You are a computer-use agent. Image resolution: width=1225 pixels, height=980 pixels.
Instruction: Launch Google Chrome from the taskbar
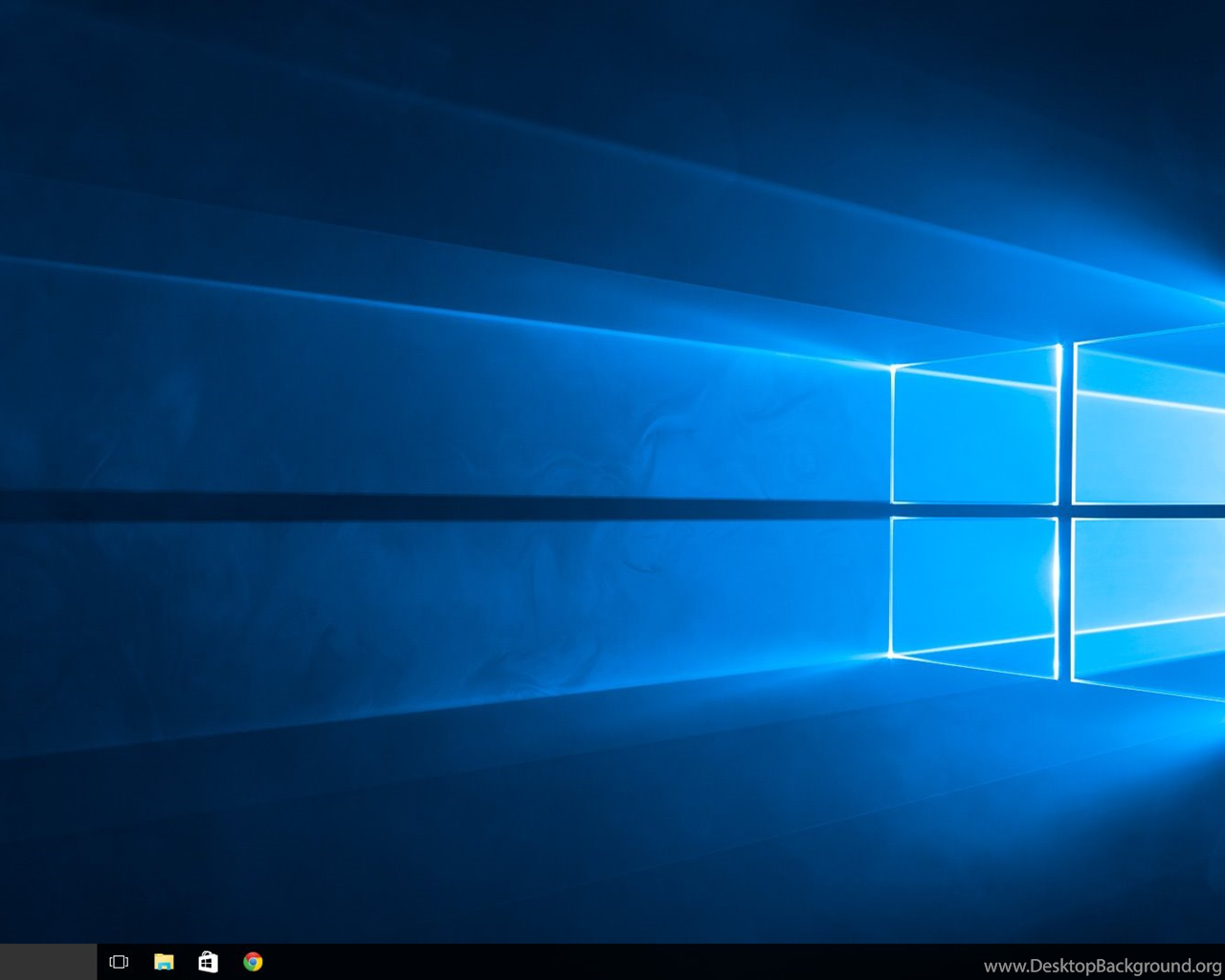pyautogui.click(x=253, y=962)
